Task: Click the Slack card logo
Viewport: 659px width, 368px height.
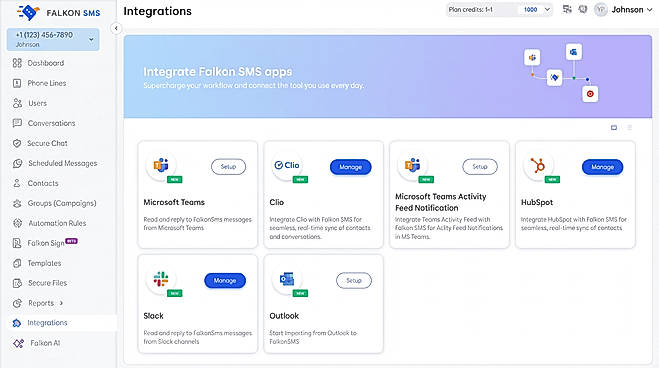Action: tap(161, 279)
